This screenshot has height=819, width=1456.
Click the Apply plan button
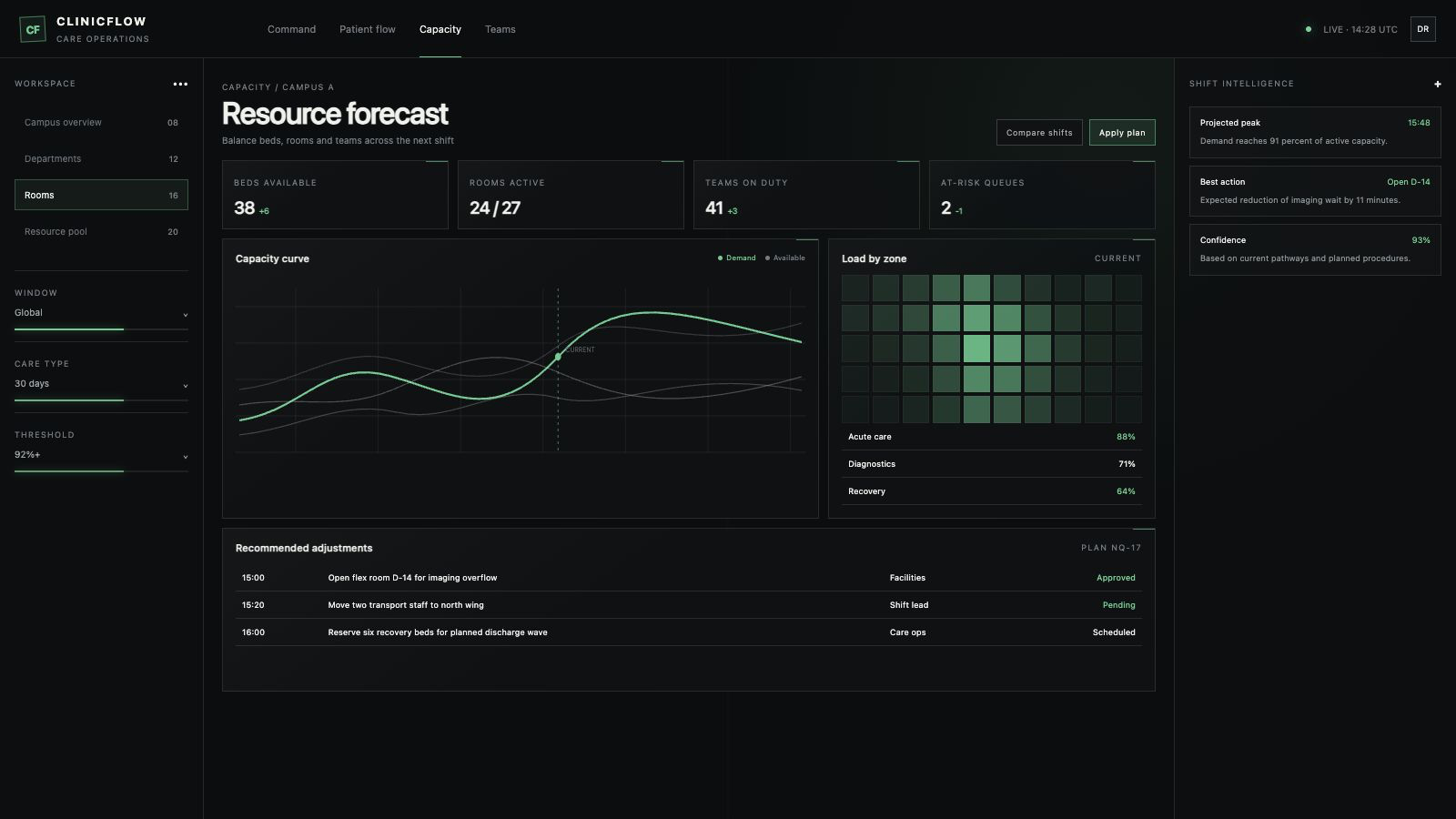1122,133
